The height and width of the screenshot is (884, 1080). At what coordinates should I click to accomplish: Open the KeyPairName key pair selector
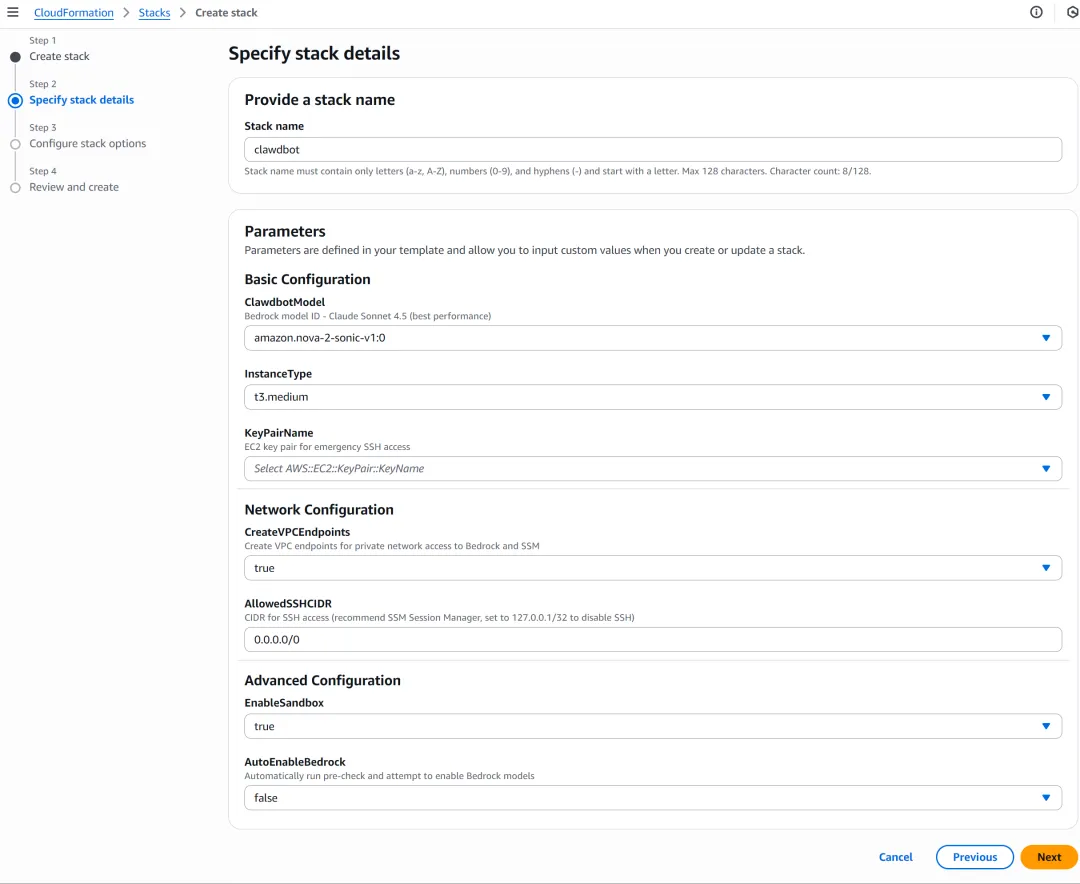click(652, 469)
